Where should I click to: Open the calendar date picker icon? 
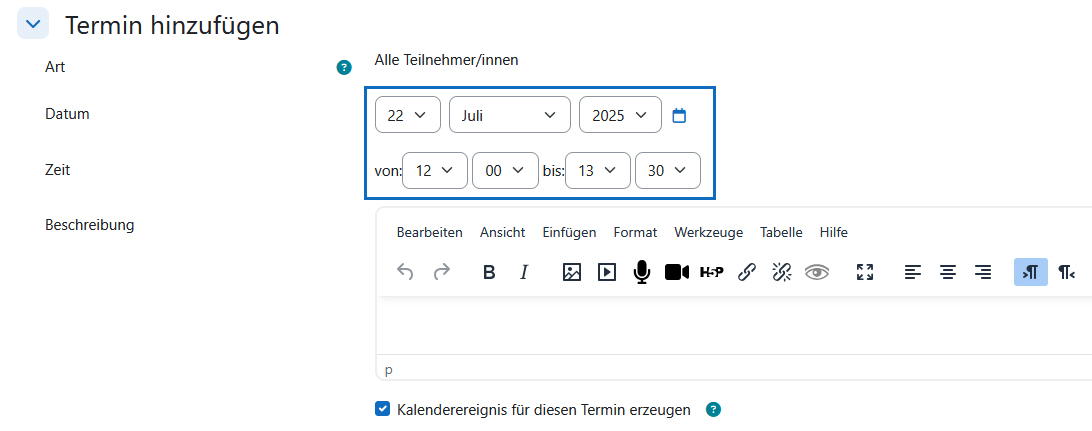coord(679,116)
